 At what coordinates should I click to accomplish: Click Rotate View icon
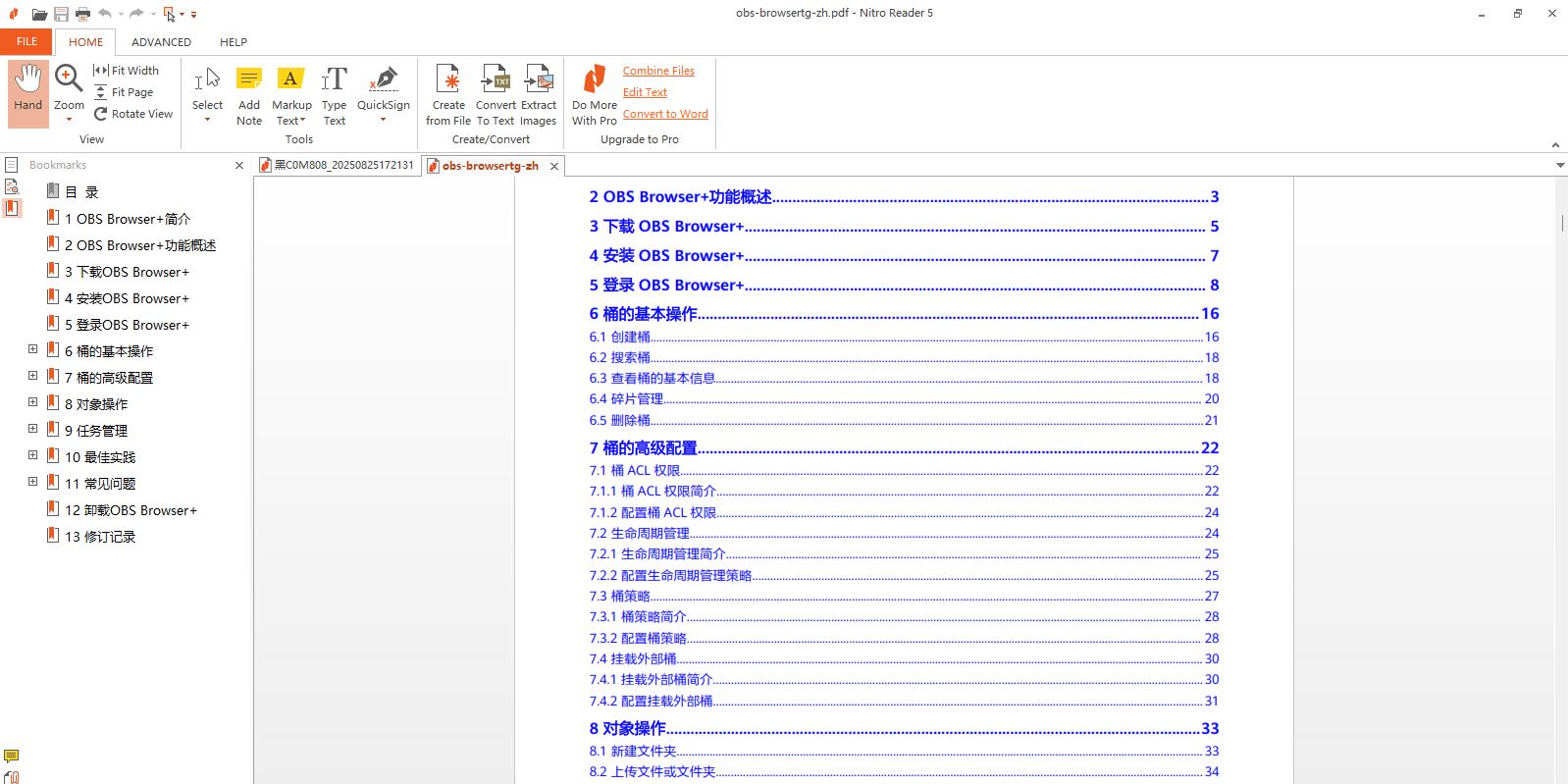pyautogui.click(x=101, y=114)
